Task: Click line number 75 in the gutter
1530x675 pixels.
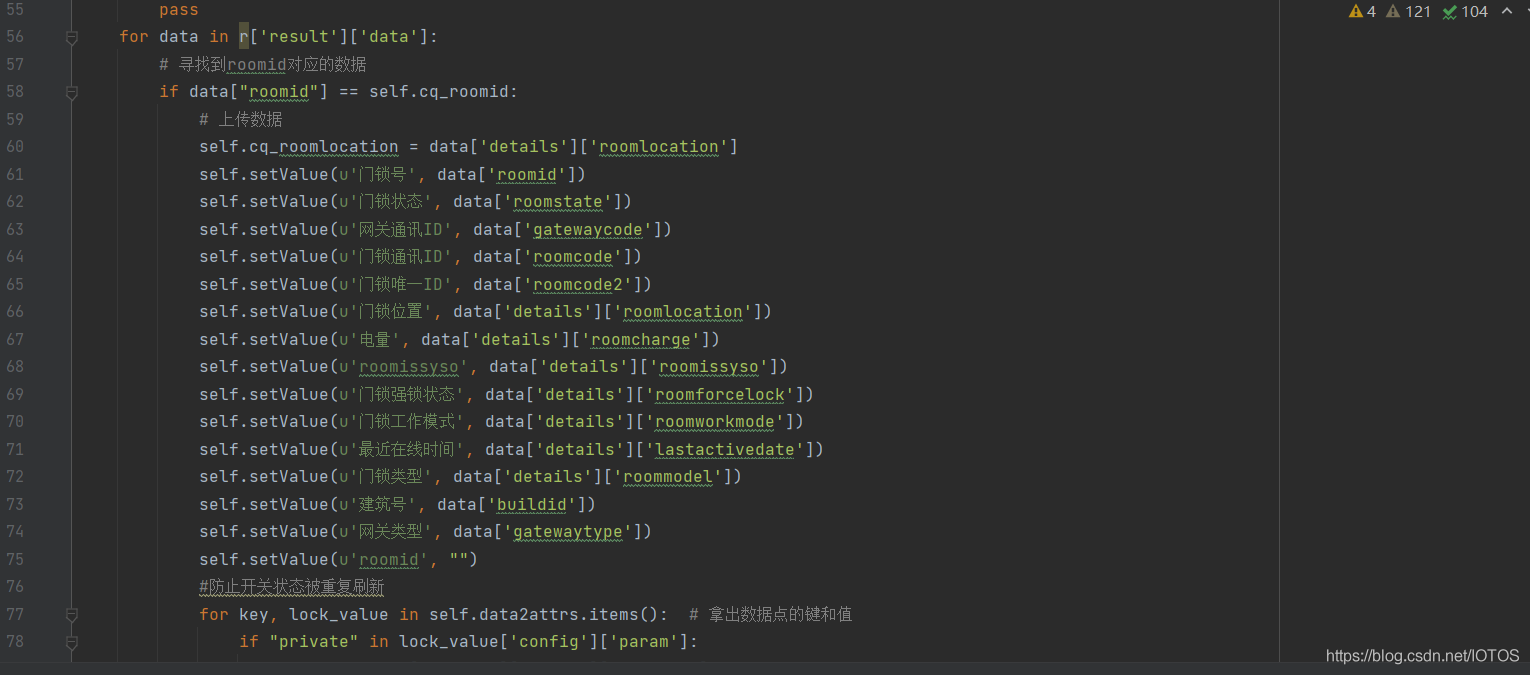Action: pyautogui.click(x=15, y=559)
